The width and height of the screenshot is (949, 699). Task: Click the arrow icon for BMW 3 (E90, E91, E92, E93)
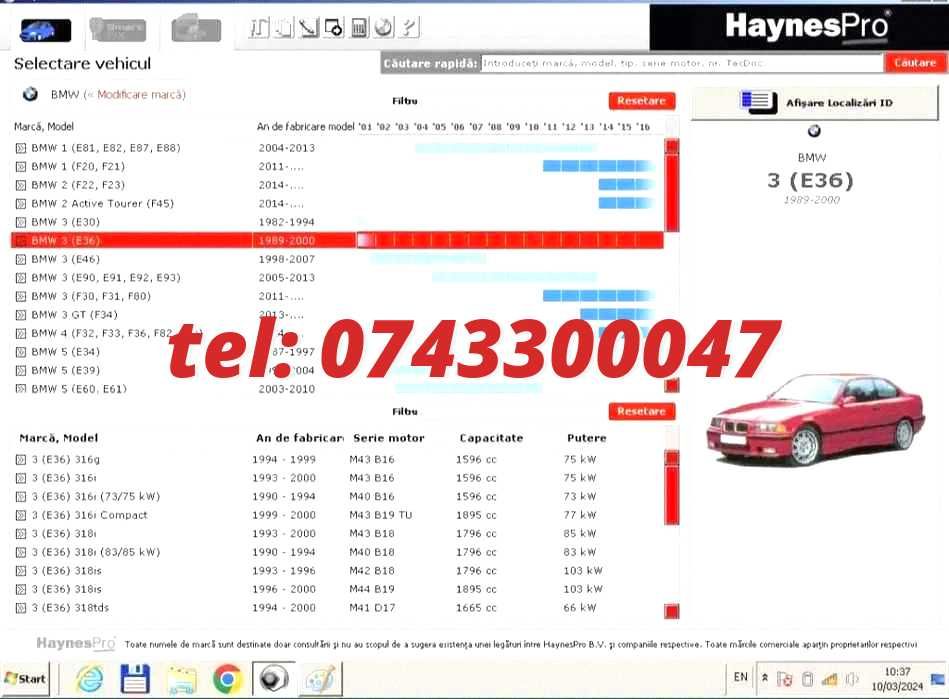coord(21,278)
